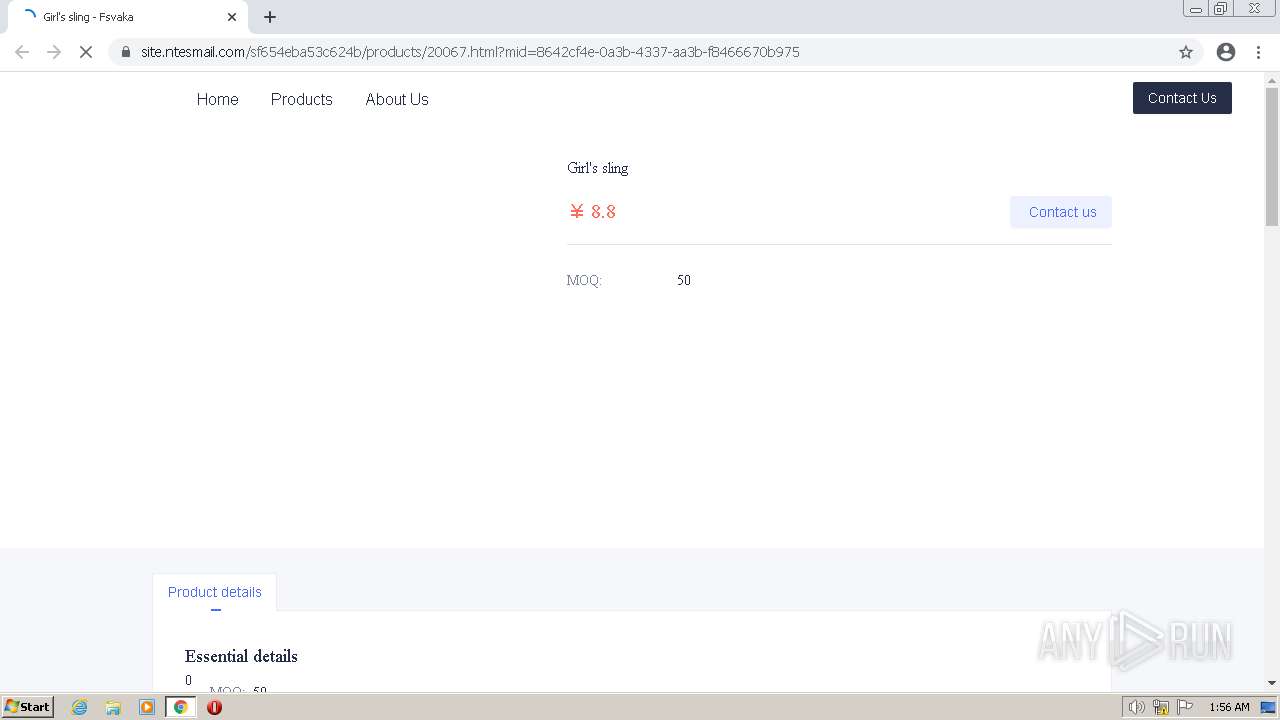The height and width of the screenshot is (720, 1280).
Task: Open File Explorer from taskbar
Action: (x=113, y=707)
